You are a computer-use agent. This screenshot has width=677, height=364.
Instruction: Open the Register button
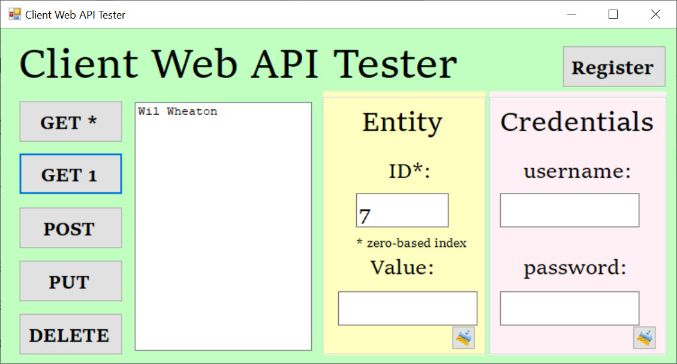(614, 66)
